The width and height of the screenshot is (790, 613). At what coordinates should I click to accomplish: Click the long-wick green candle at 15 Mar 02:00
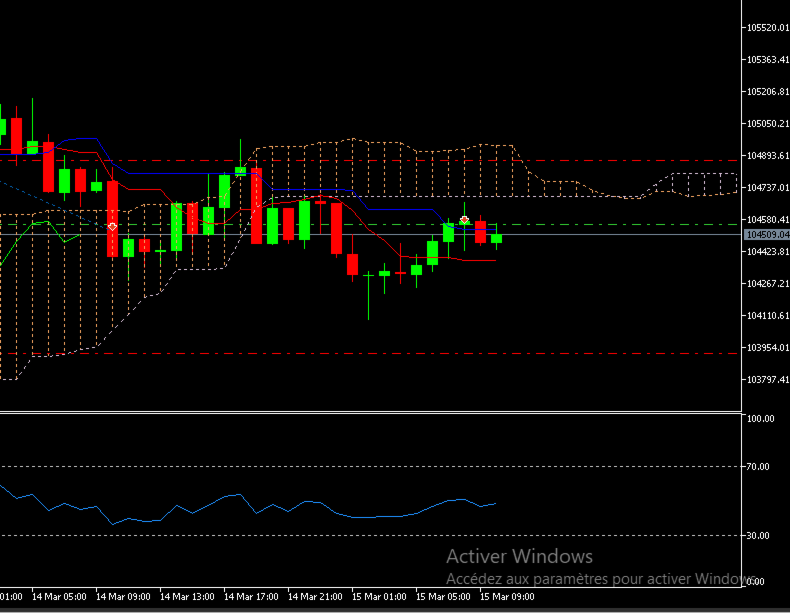click(x=368, y=297)
